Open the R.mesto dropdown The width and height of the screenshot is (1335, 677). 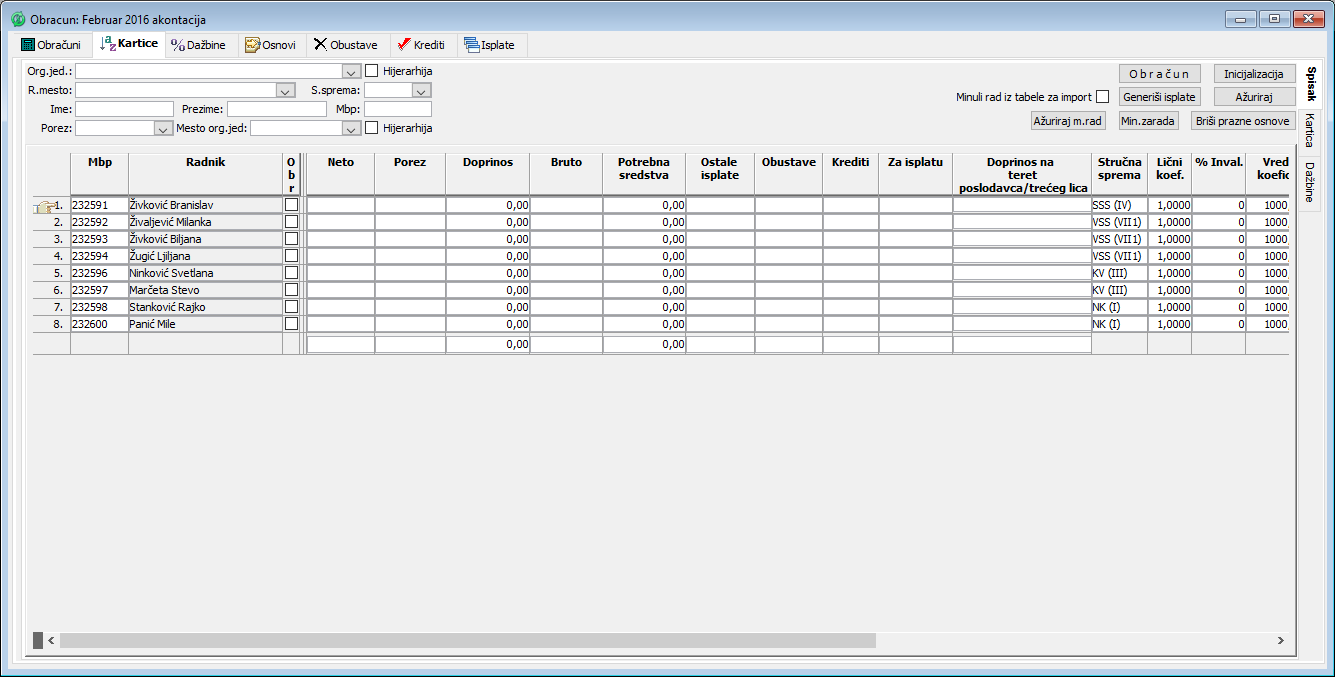click(286, 91)
